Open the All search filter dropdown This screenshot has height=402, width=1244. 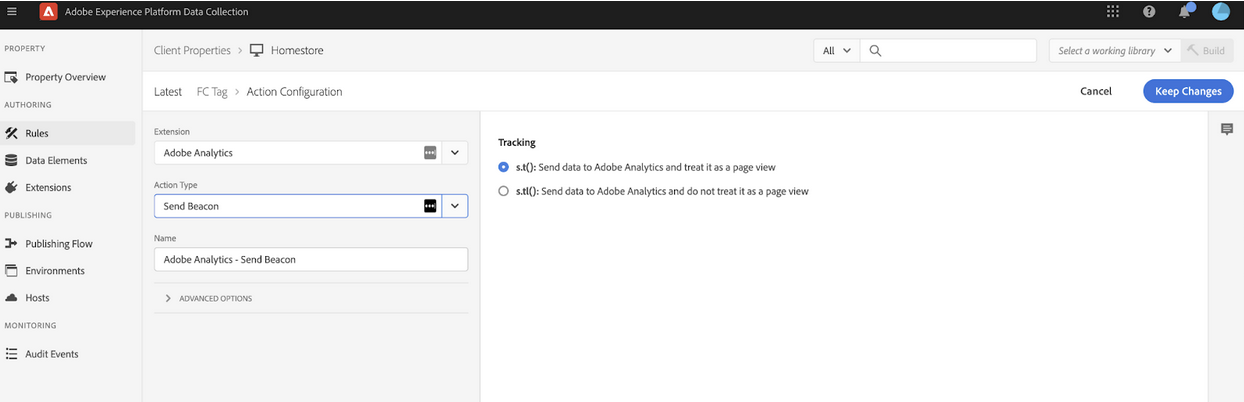tap(837, 50)
